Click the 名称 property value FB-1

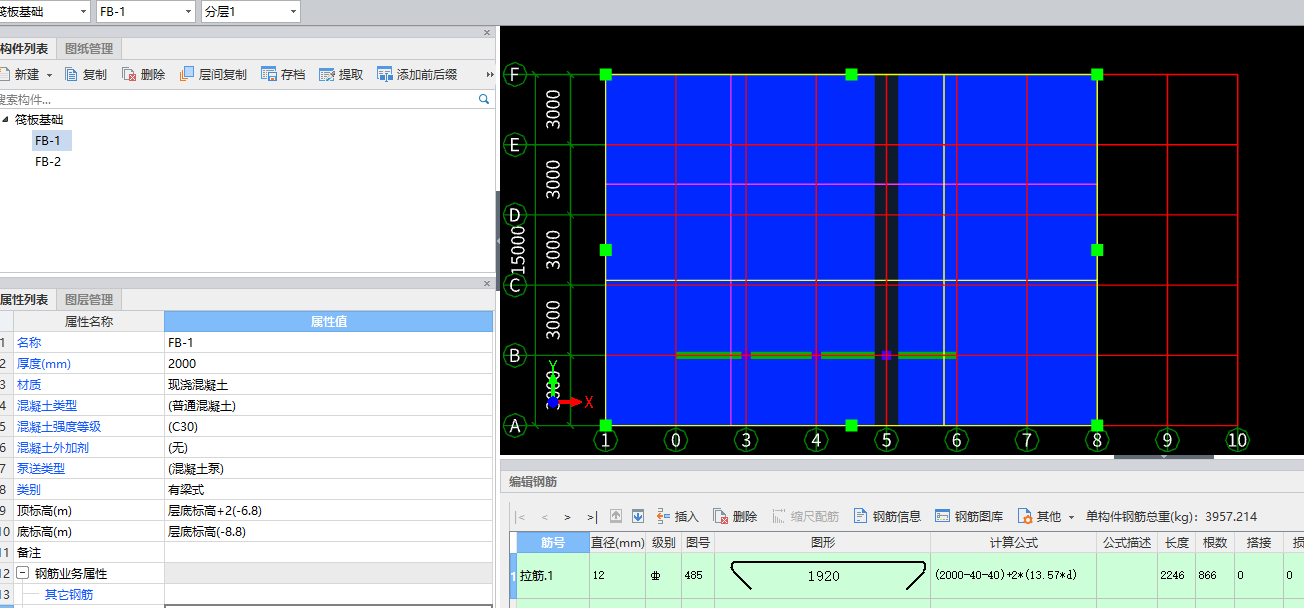pyautogui.click(x=328, y=342)
